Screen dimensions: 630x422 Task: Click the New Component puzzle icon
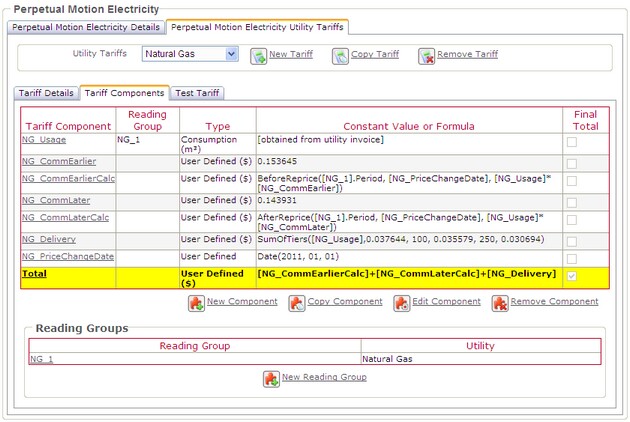coord(196,303)
